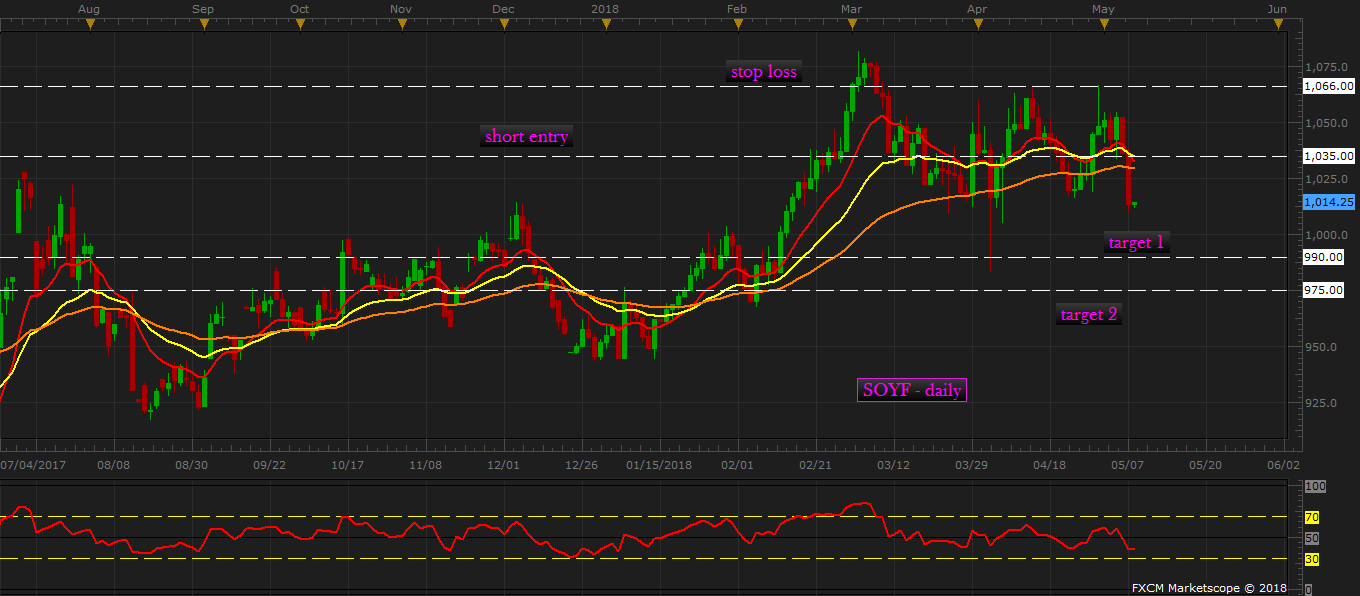The image size is (1360, 596).
Task: Click the oscillator 100 scale value
Action: (1315, 486)
